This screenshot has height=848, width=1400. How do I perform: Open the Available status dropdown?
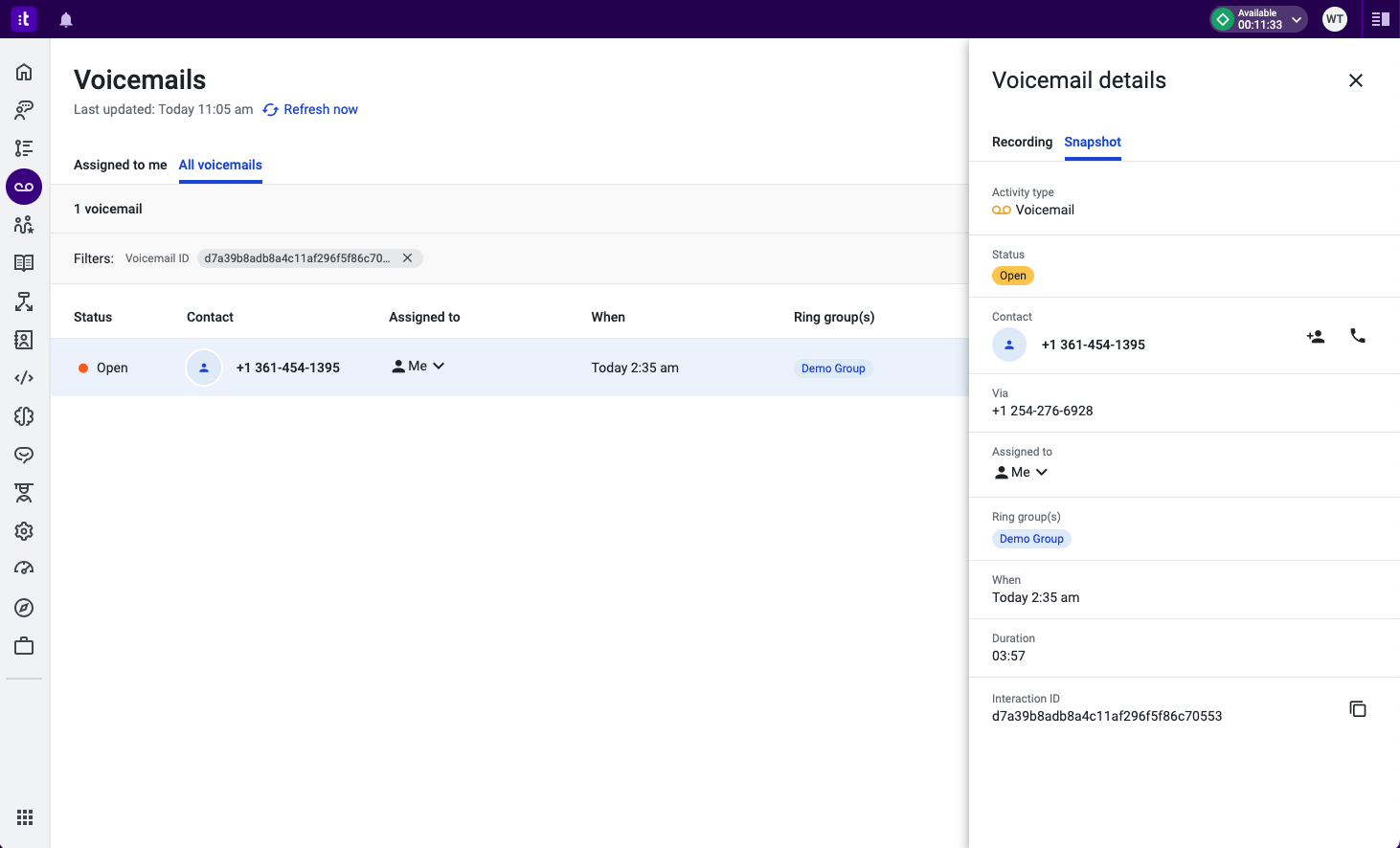[x=1258, y=19]
